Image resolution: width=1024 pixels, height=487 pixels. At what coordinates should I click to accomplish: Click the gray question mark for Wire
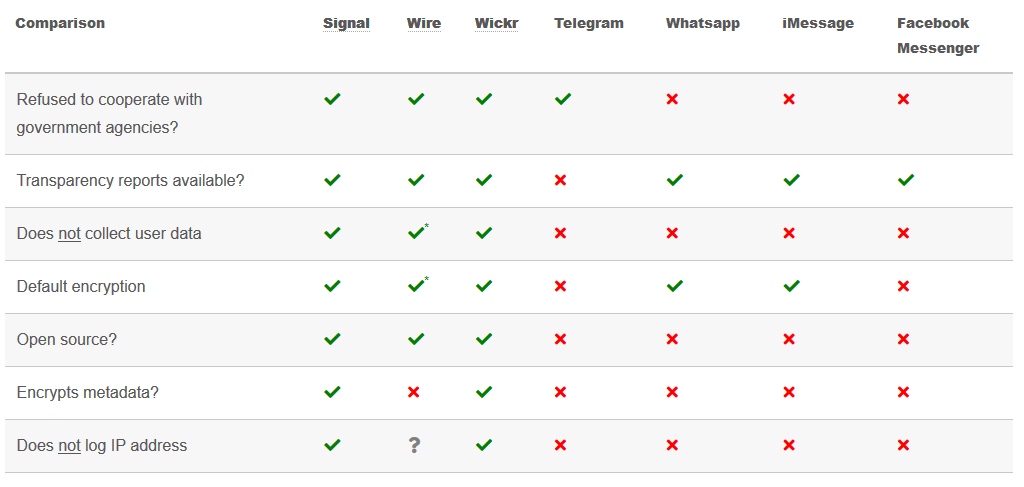(415, 445)
